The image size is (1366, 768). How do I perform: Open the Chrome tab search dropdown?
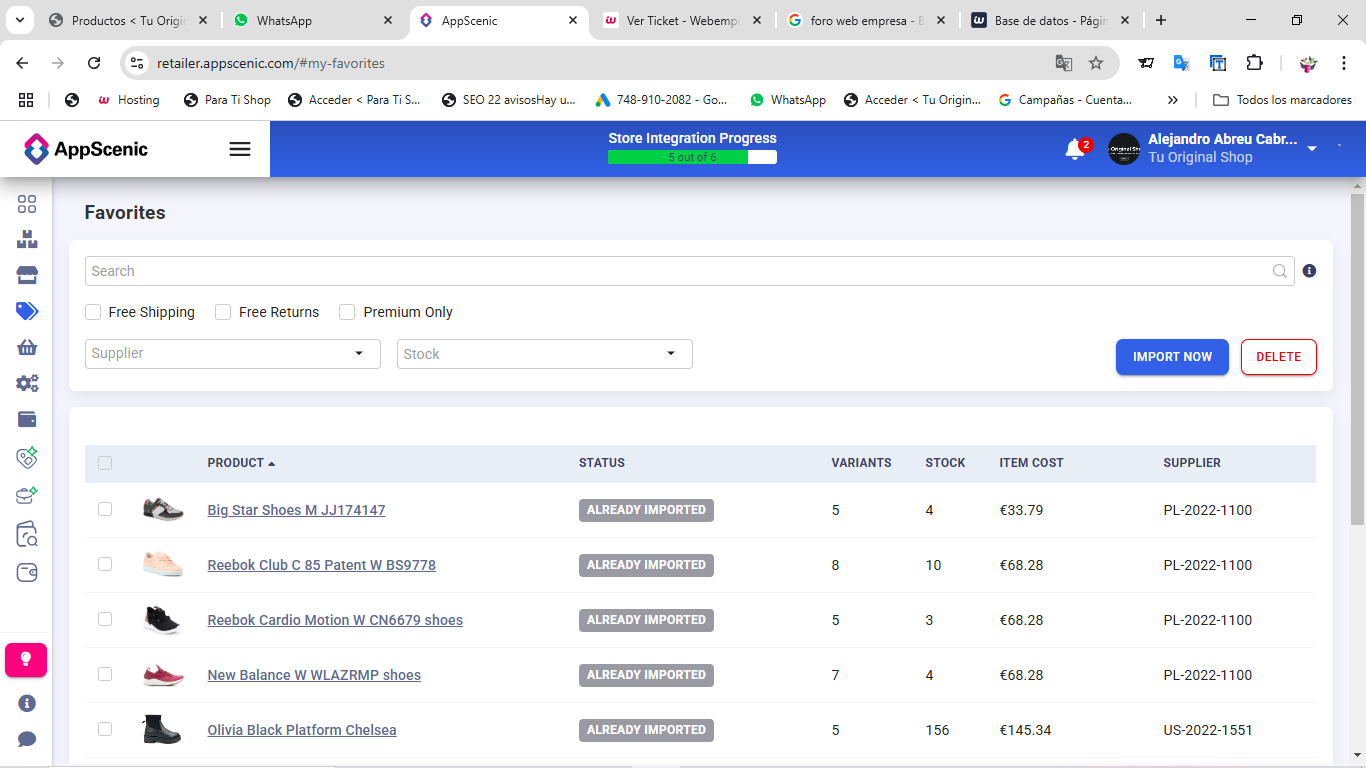[21, 20]
